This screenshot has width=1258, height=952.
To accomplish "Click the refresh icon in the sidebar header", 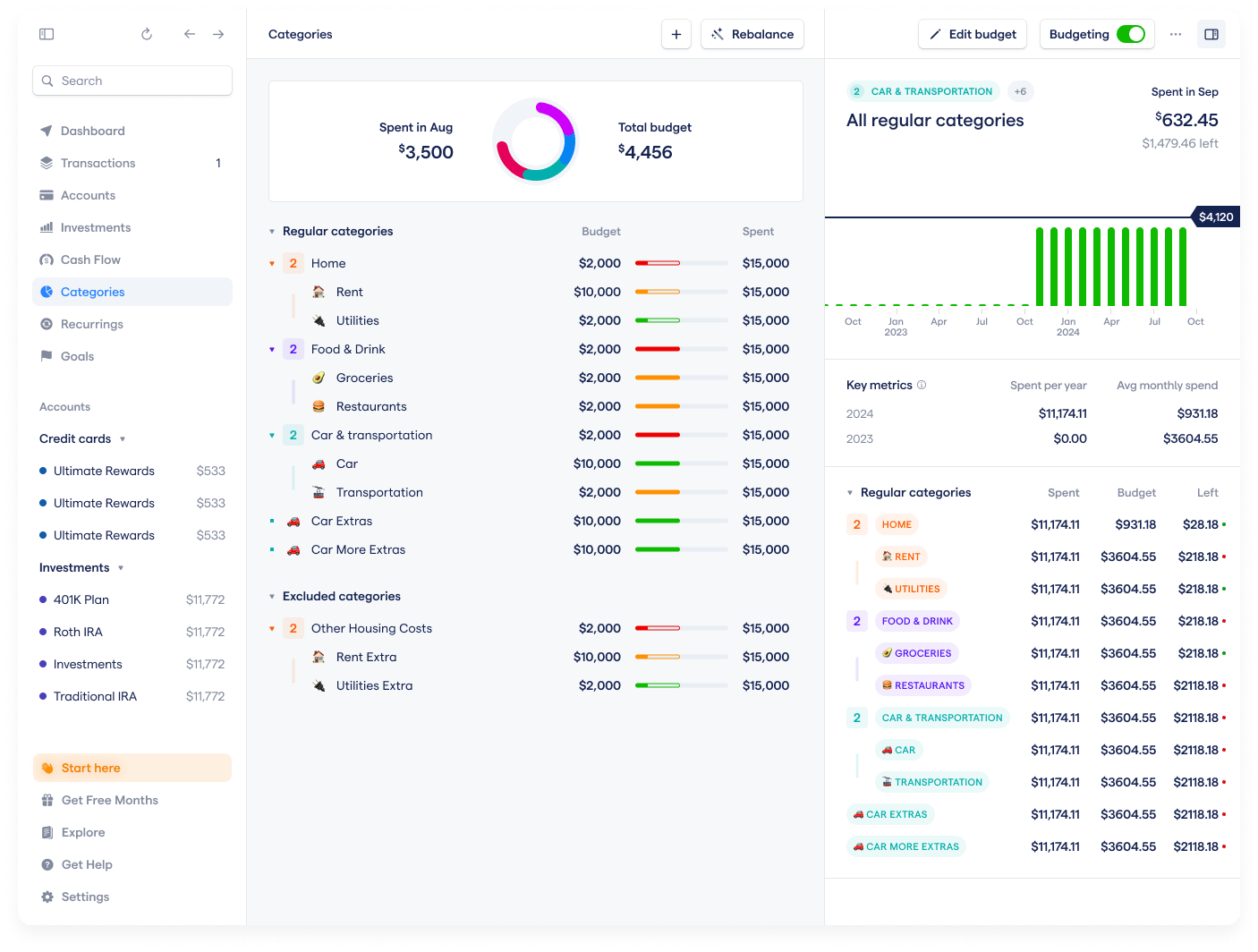I will (147, 34).
